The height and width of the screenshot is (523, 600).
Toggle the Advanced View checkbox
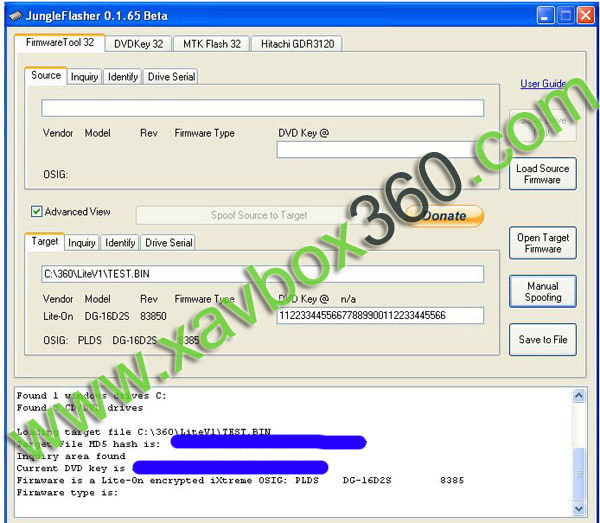coord(37,212)
